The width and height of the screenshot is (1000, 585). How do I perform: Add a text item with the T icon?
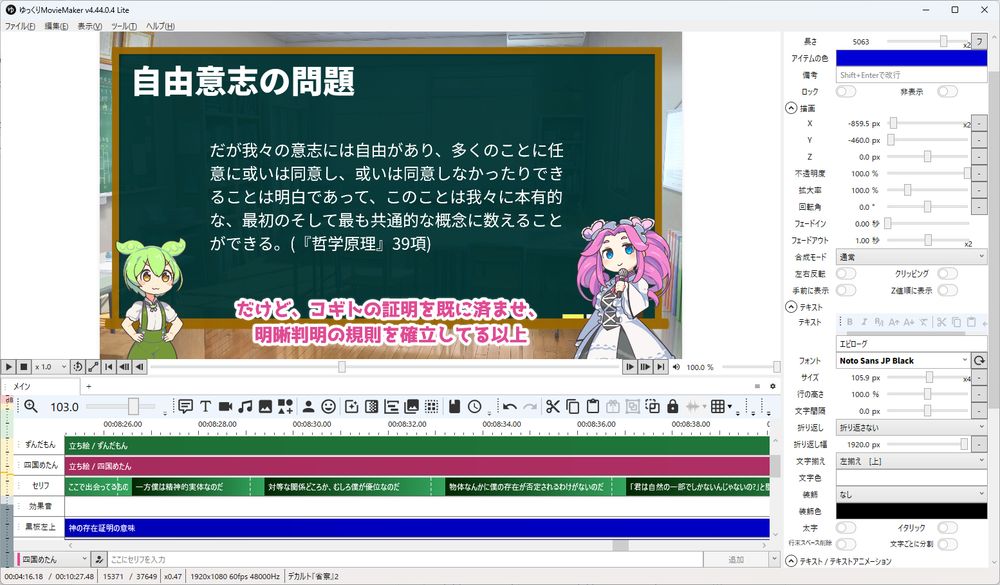[x=205, y=406]
